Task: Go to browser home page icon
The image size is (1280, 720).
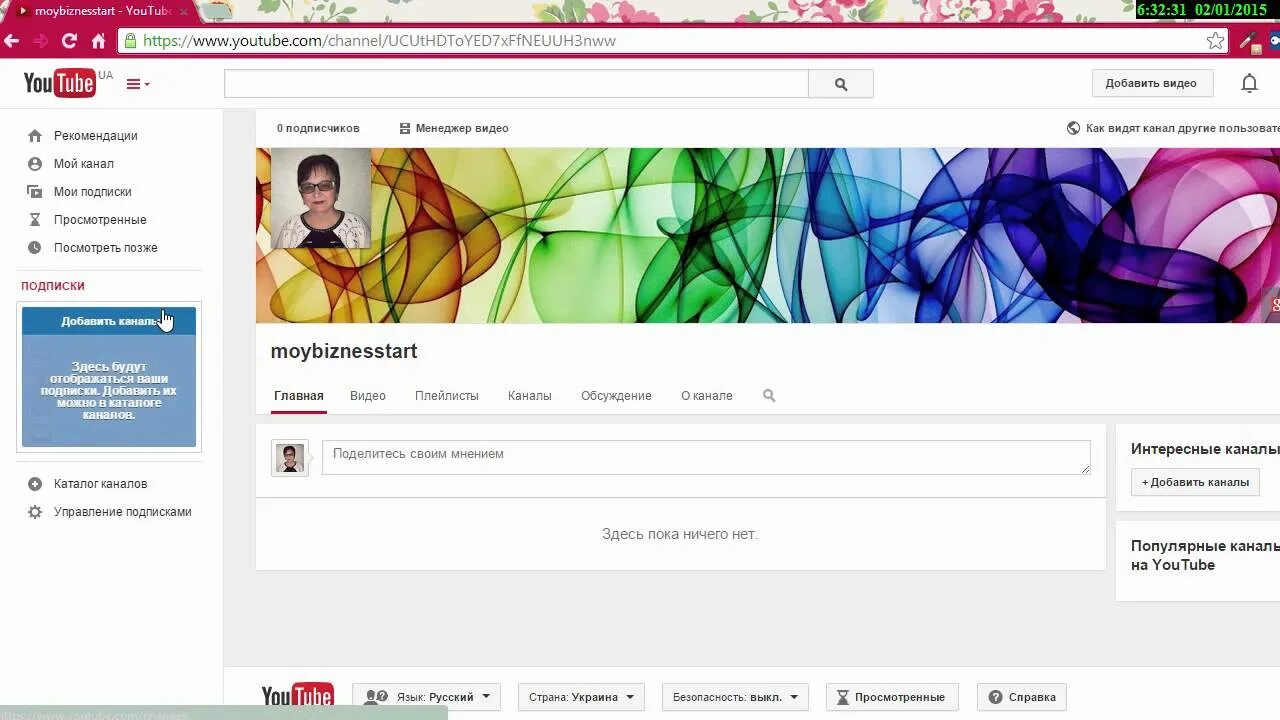Action: point(98,41)
